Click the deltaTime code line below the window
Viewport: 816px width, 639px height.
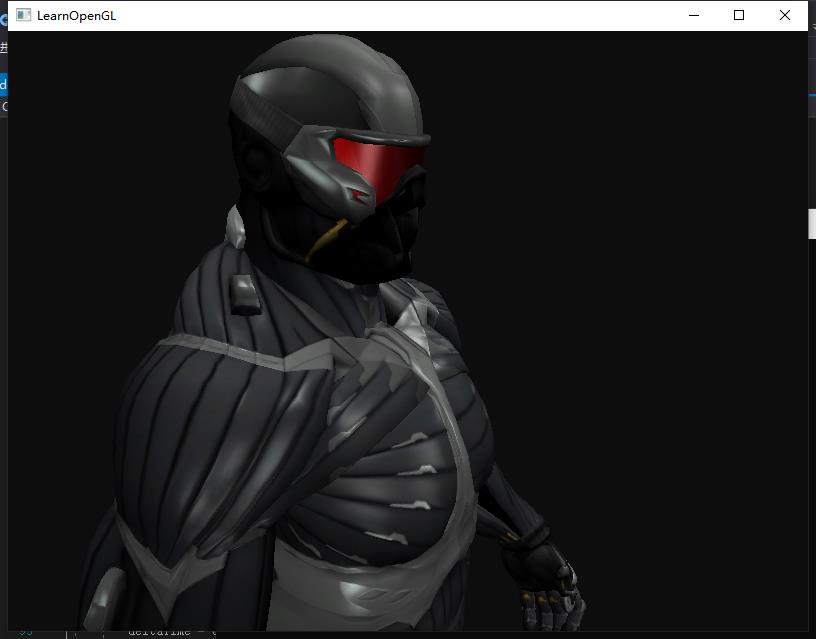[x=170, y=633]
